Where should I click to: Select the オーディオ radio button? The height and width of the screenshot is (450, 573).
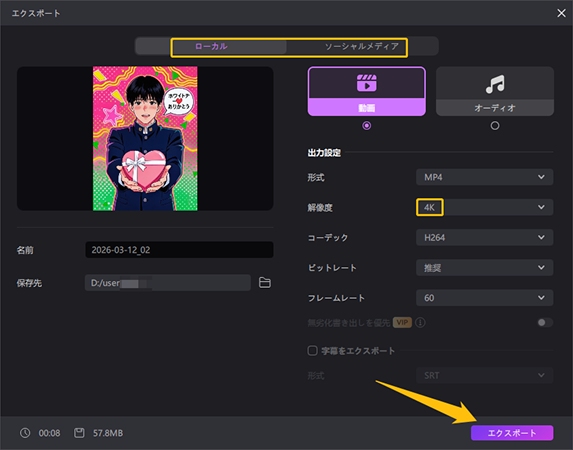pos(495,126)
